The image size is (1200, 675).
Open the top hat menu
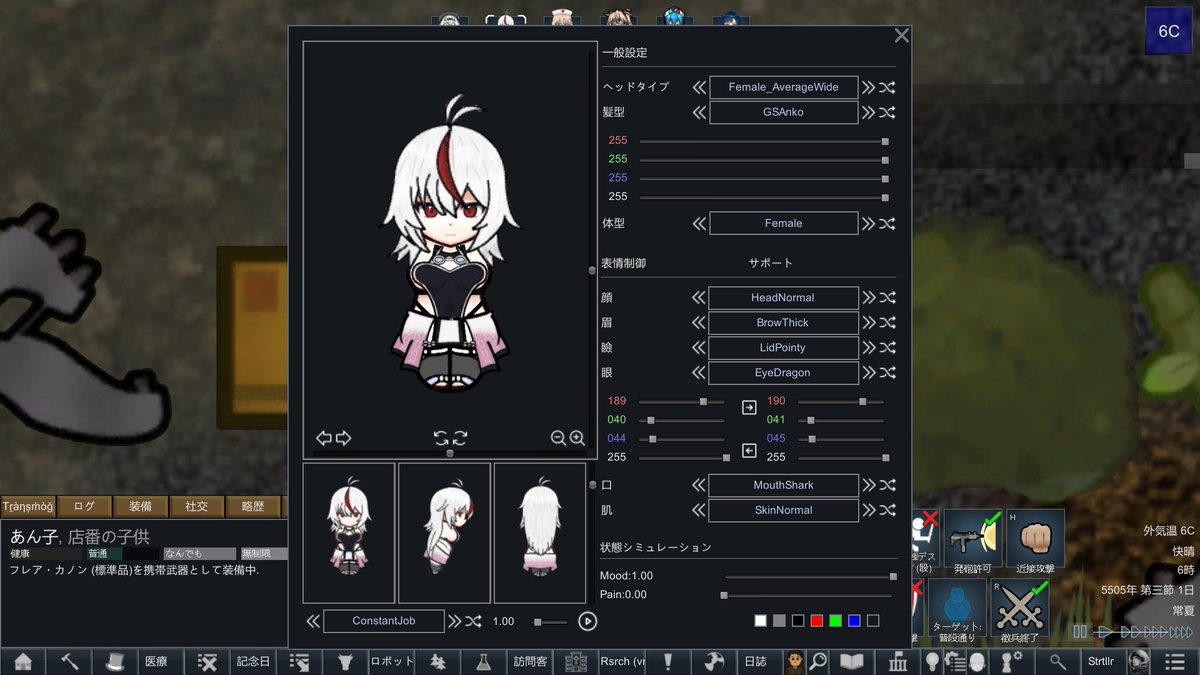[115, 661]
